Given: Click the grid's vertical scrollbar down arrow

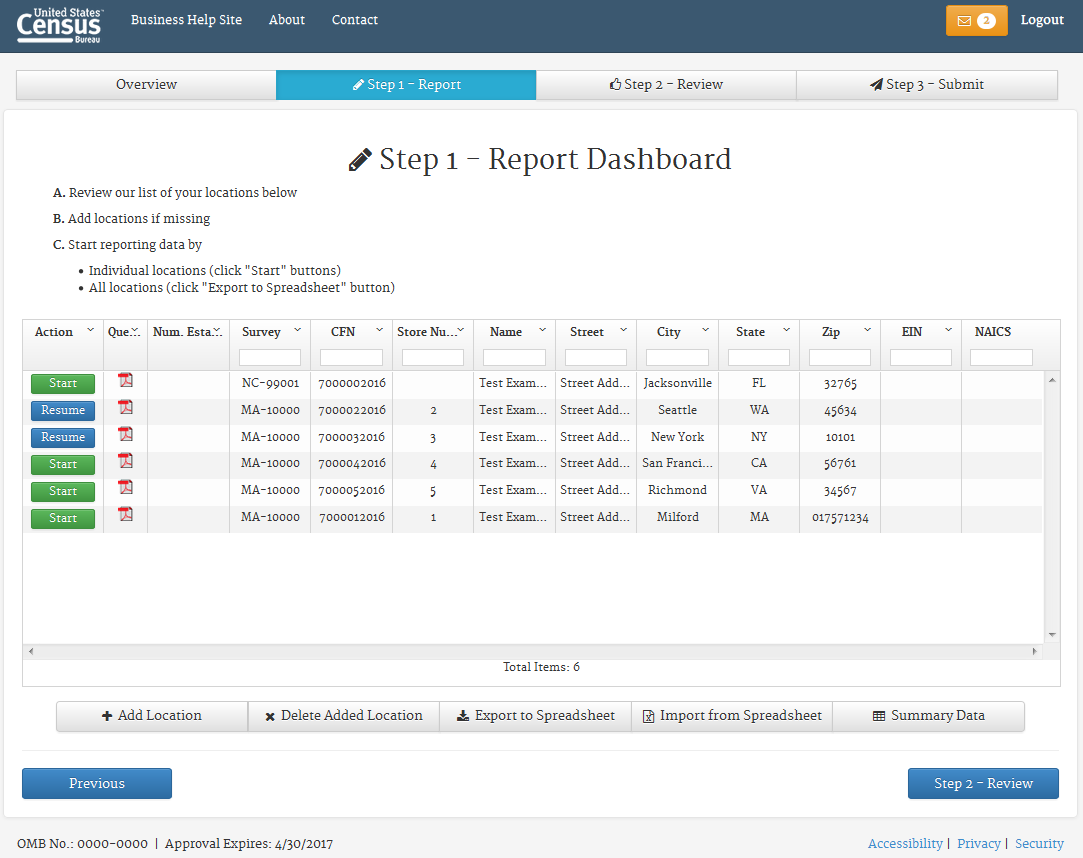Looking at the screenshot, I should (1052, 635).
